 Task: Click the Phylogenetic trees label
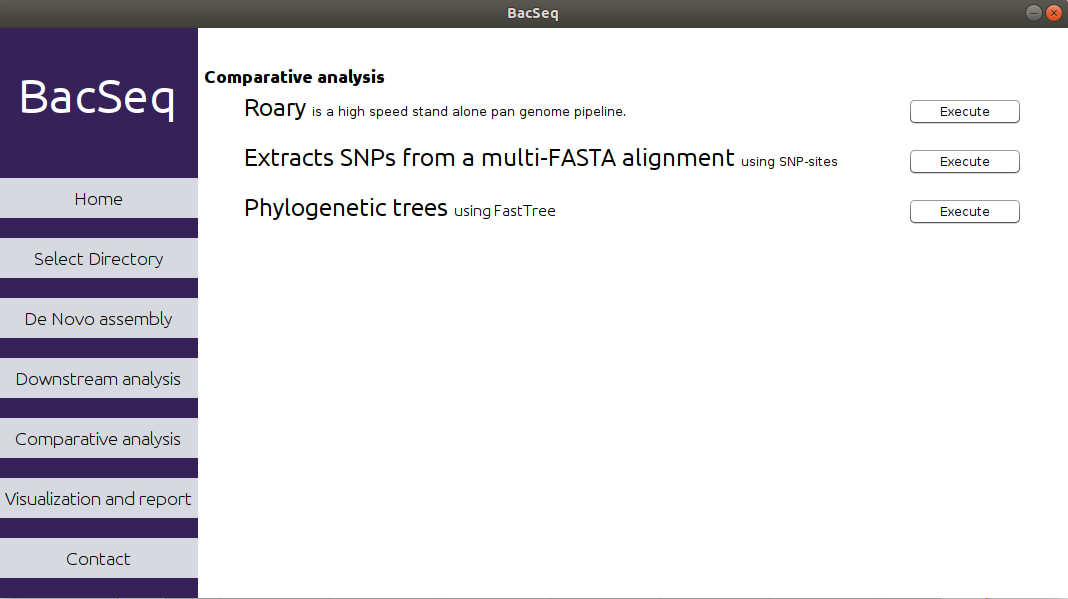point(345,208)
